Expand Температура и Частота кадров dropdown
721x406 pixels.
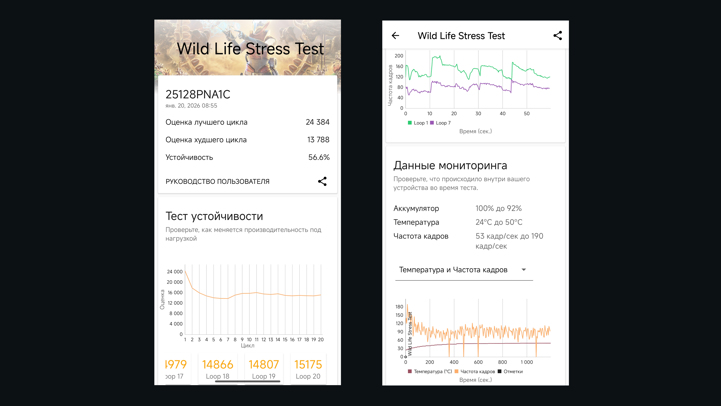(x=462, y=270)
